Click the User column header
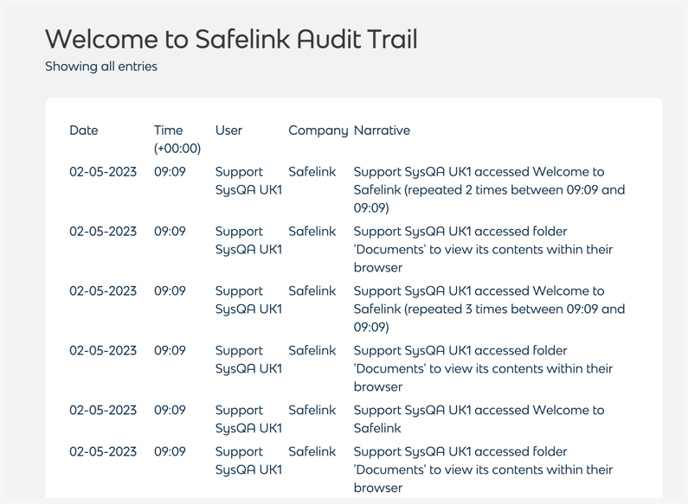This screenshot has height=504, width=688. [x=229, y=130]
